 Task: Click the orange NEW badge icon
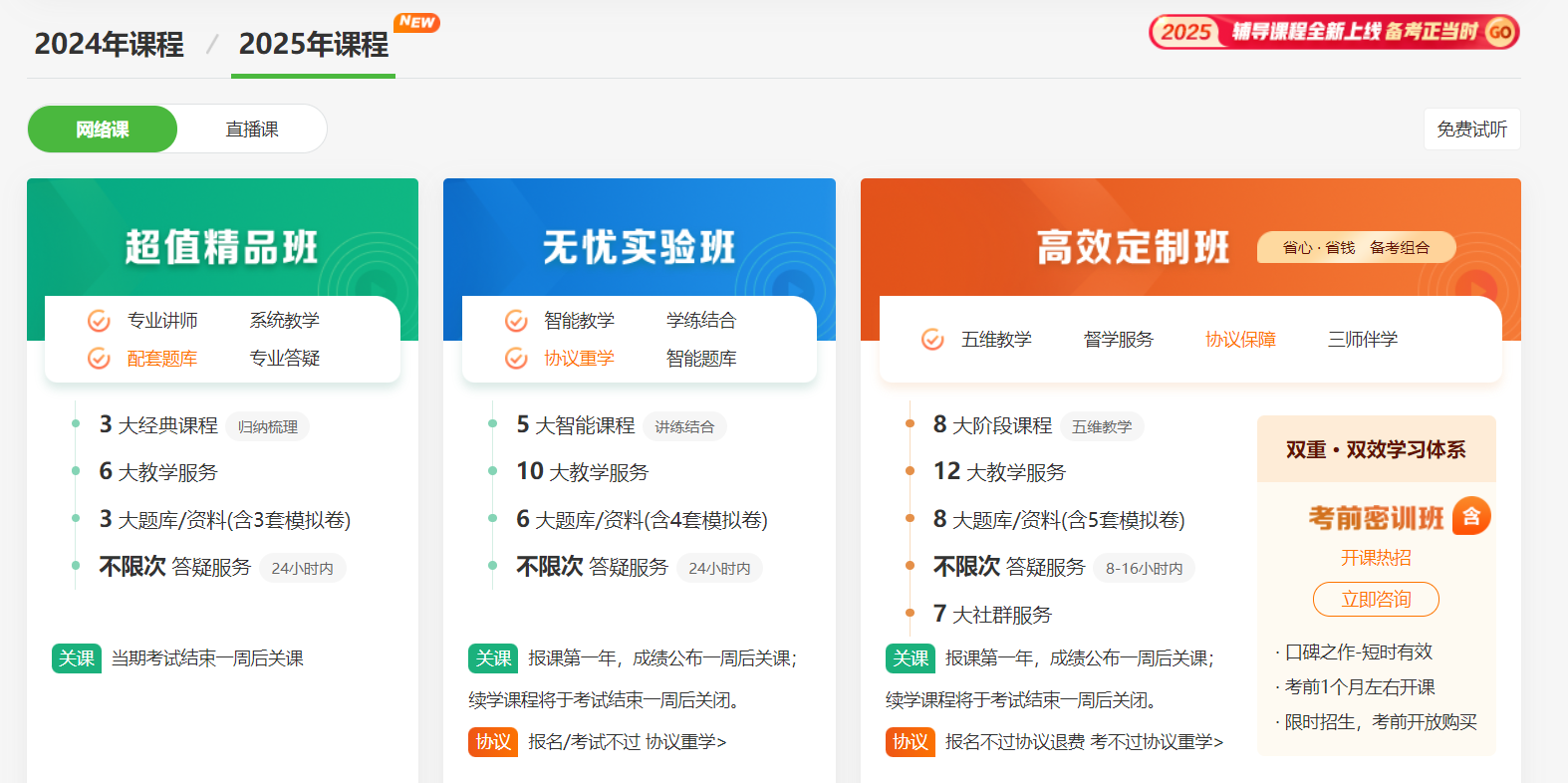pos(416,22)
